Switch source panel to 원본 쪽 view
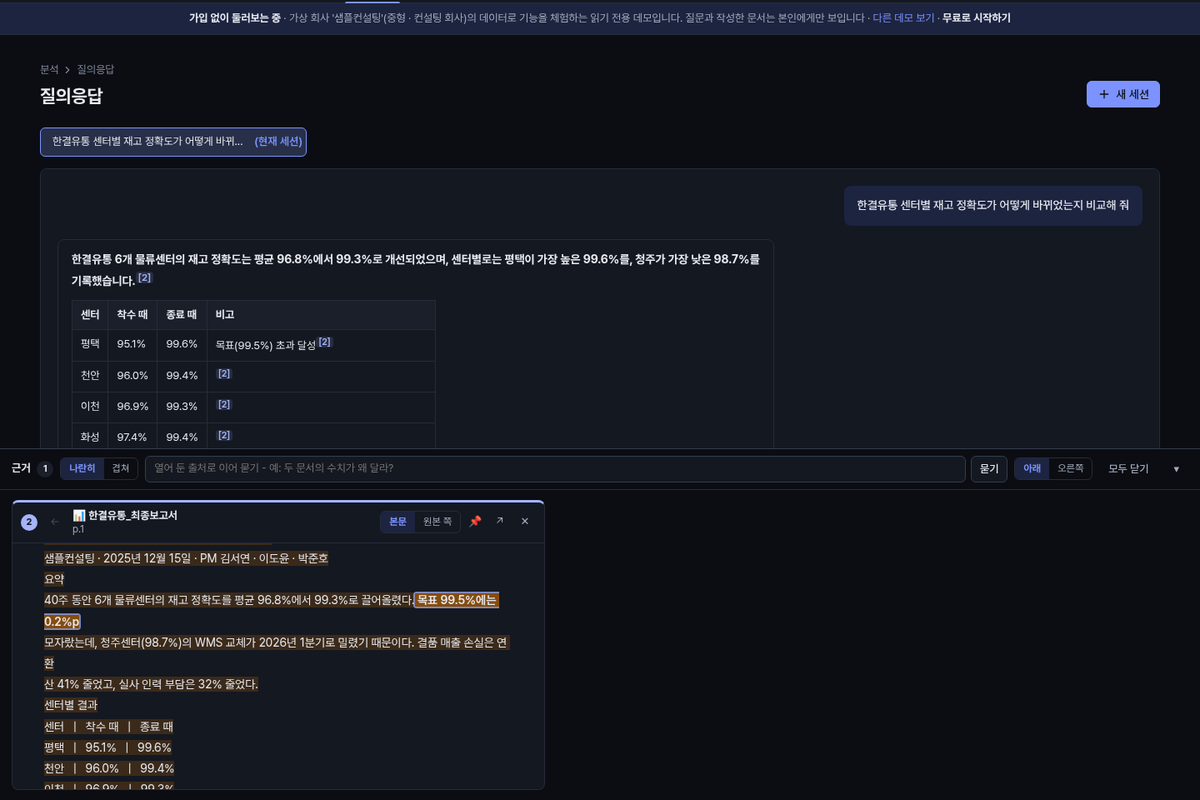Viewport: 1200px width, 800px height. click(437, 521)
